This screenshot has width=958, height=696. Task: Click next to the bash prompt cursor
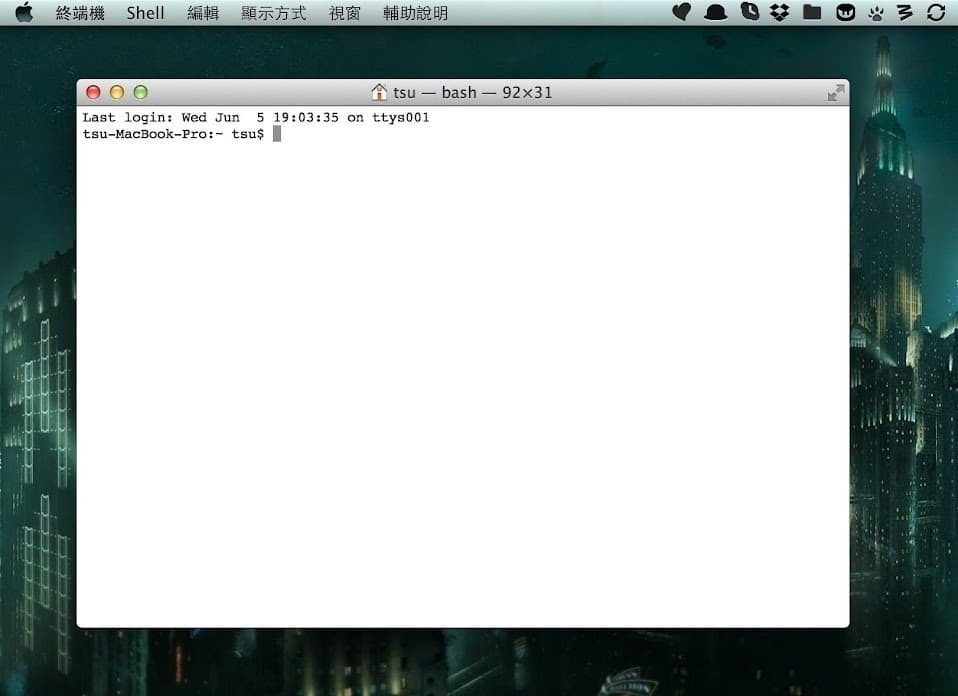point(278,133)
